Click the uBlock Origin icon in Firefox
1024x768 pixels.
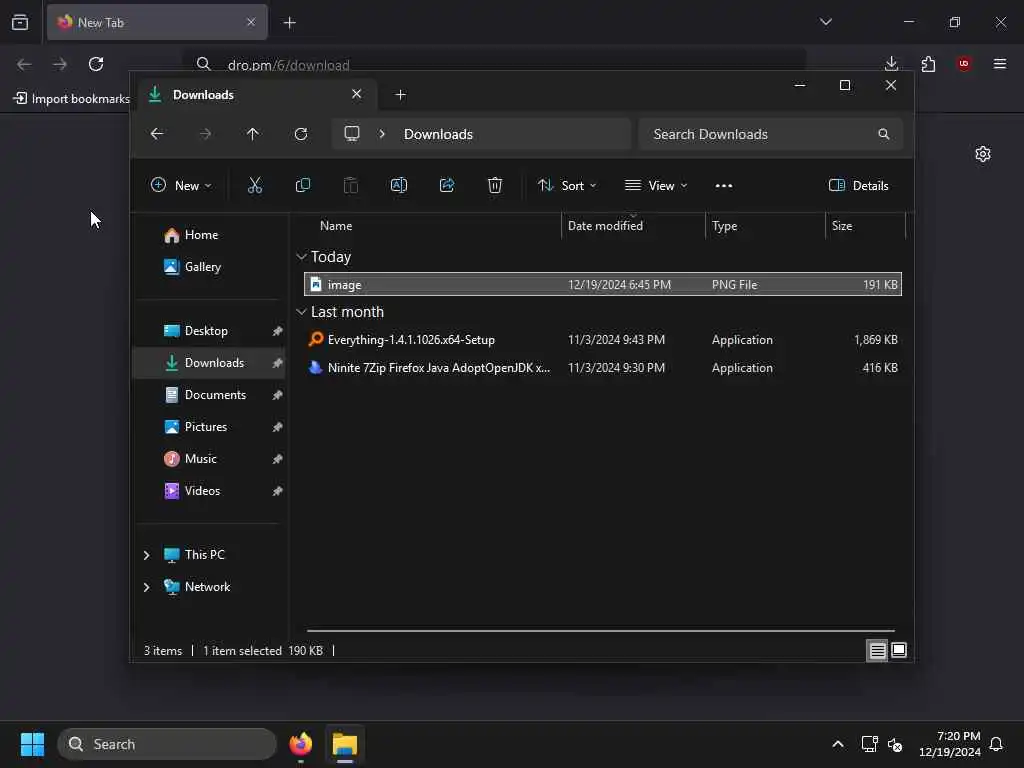(964, 63)
